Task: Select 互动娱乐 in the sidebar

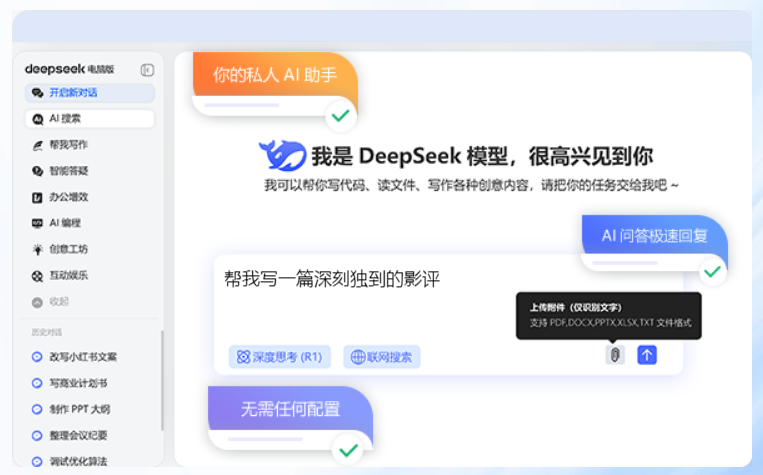Action: 68,275
